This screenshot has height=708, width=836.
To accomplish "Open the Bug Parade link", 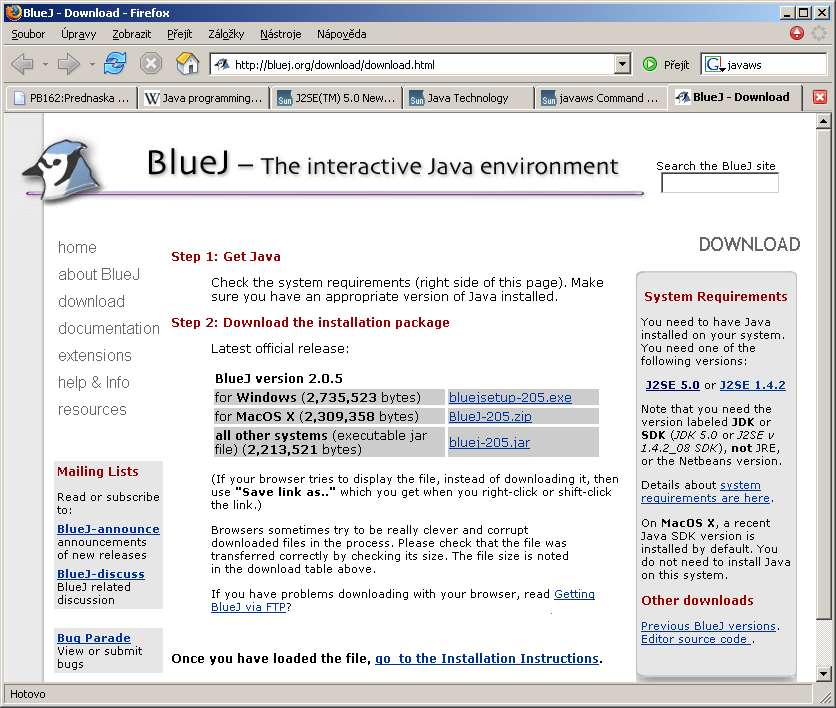I will [x=94, y=638].
